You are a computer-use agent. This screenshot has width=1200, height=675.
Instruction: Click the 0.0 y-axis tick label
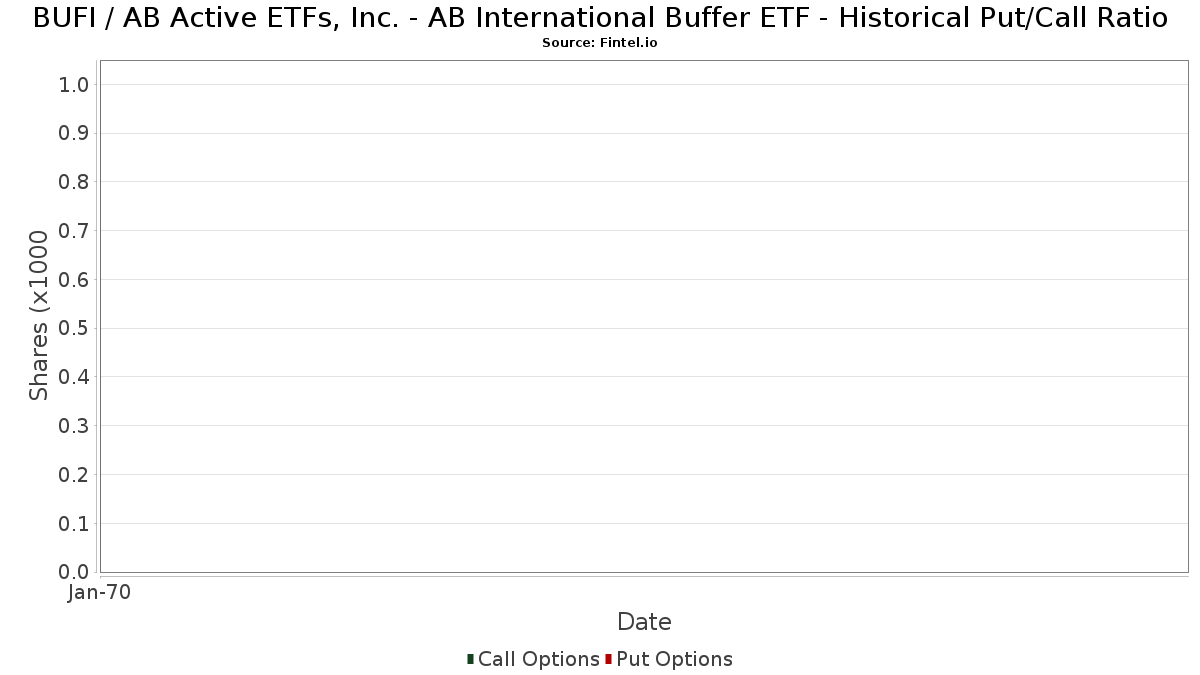(x=74, y=572)
